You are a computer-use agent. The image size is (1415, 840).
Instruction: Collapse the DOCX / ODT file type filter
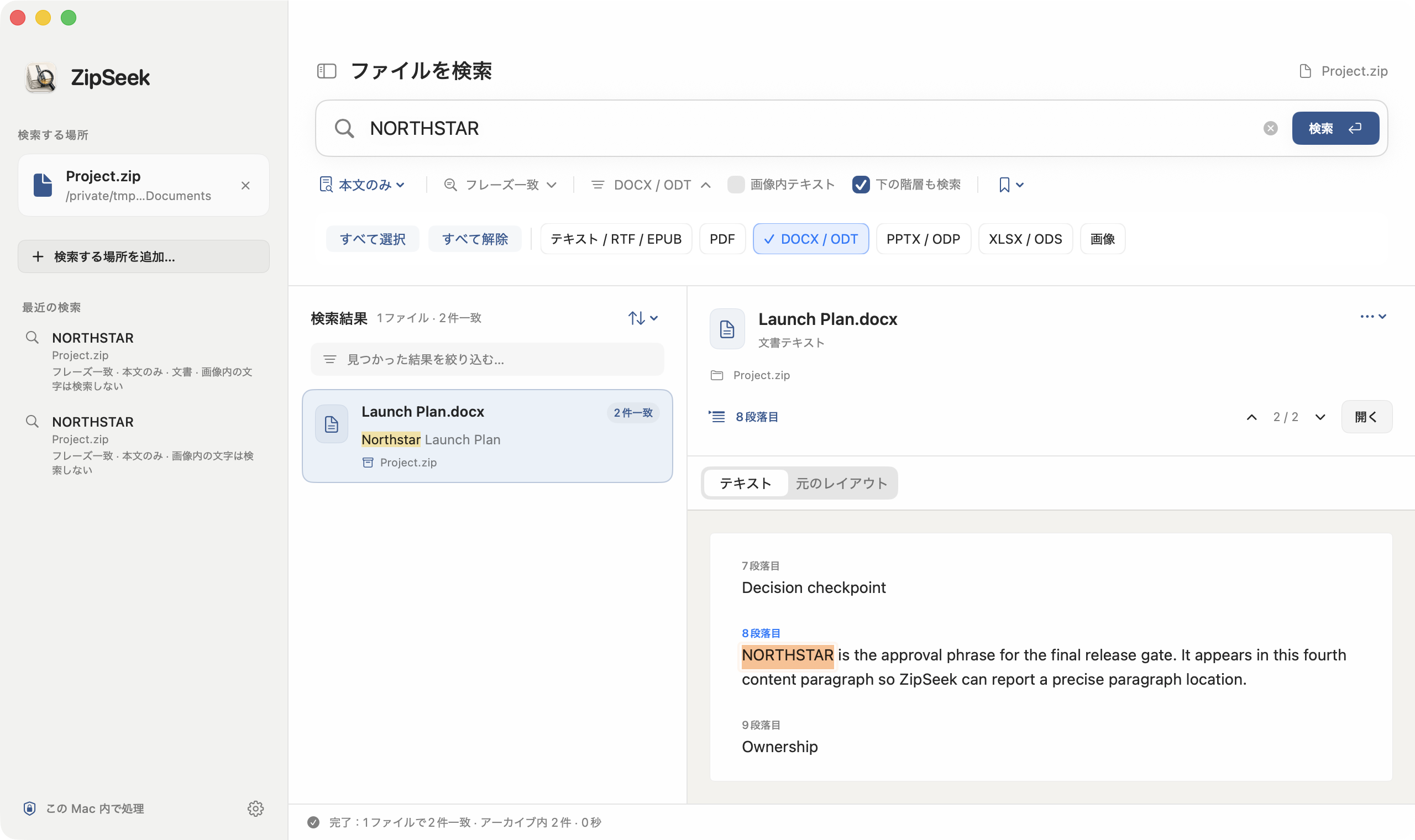tap(651, 185)
